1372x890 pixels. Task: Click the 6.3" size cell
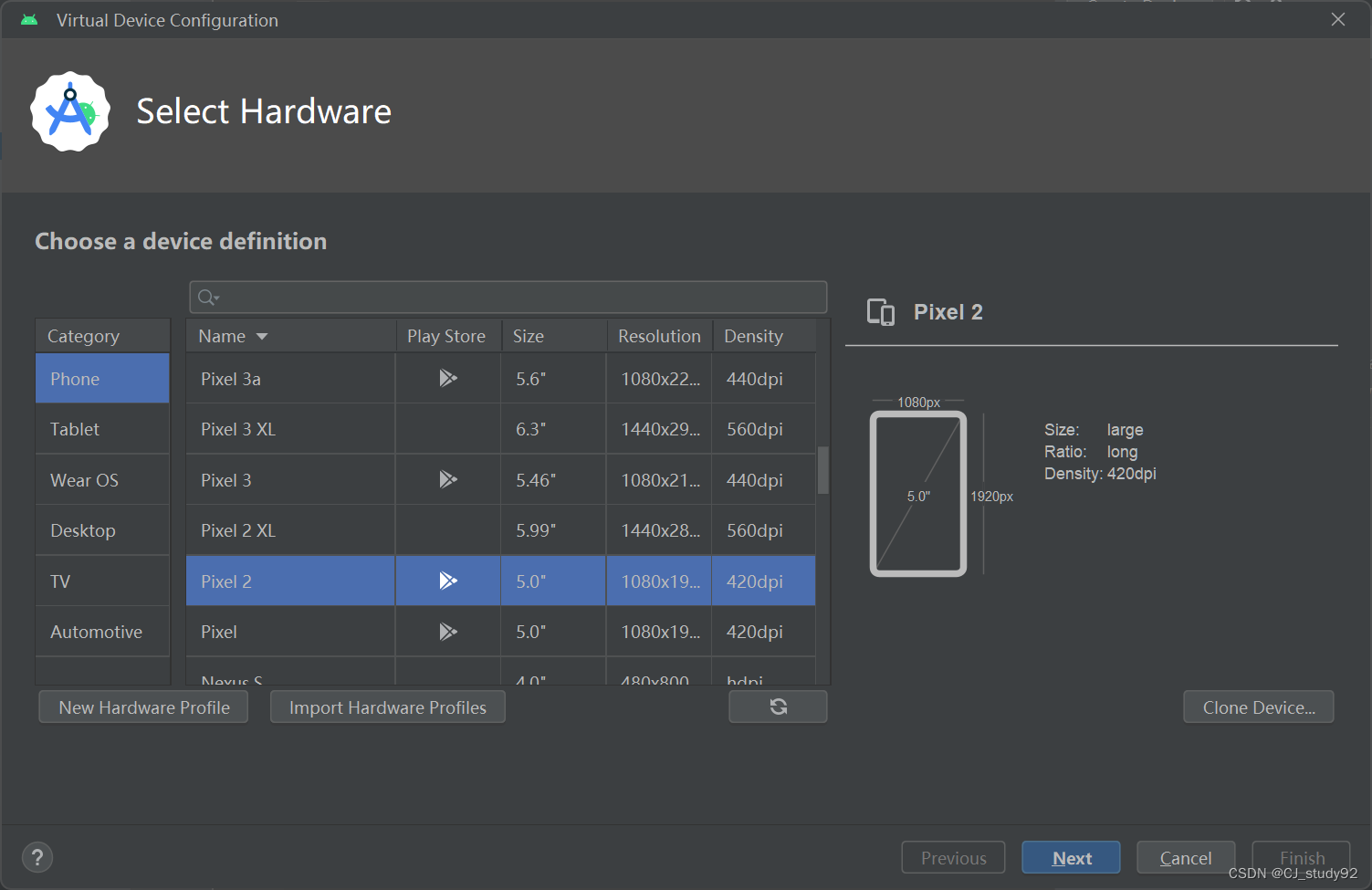coord(553,429)
